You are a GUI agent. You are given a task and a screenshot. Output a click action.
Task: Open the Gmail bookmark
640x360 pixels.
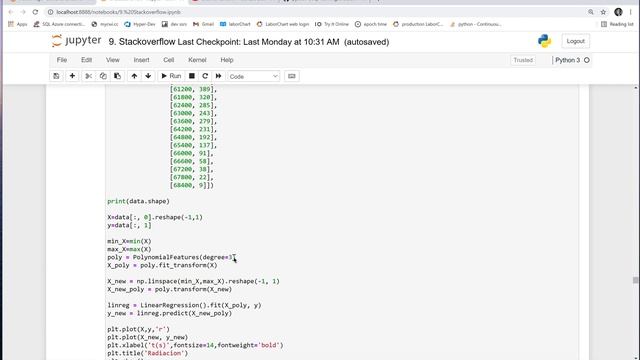pos(203,24)
